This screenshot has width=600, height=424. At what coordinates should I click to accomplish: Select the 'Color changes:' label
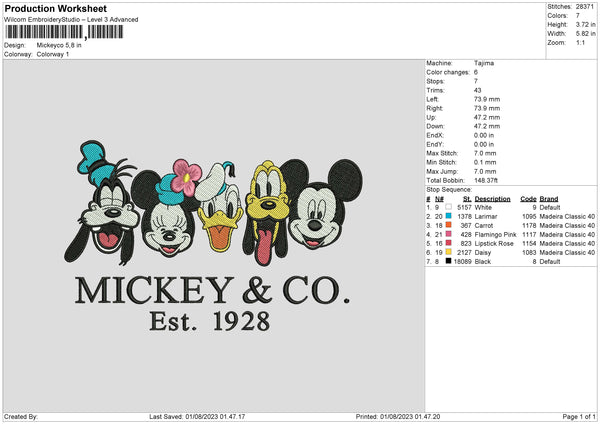tap(448, 72)
